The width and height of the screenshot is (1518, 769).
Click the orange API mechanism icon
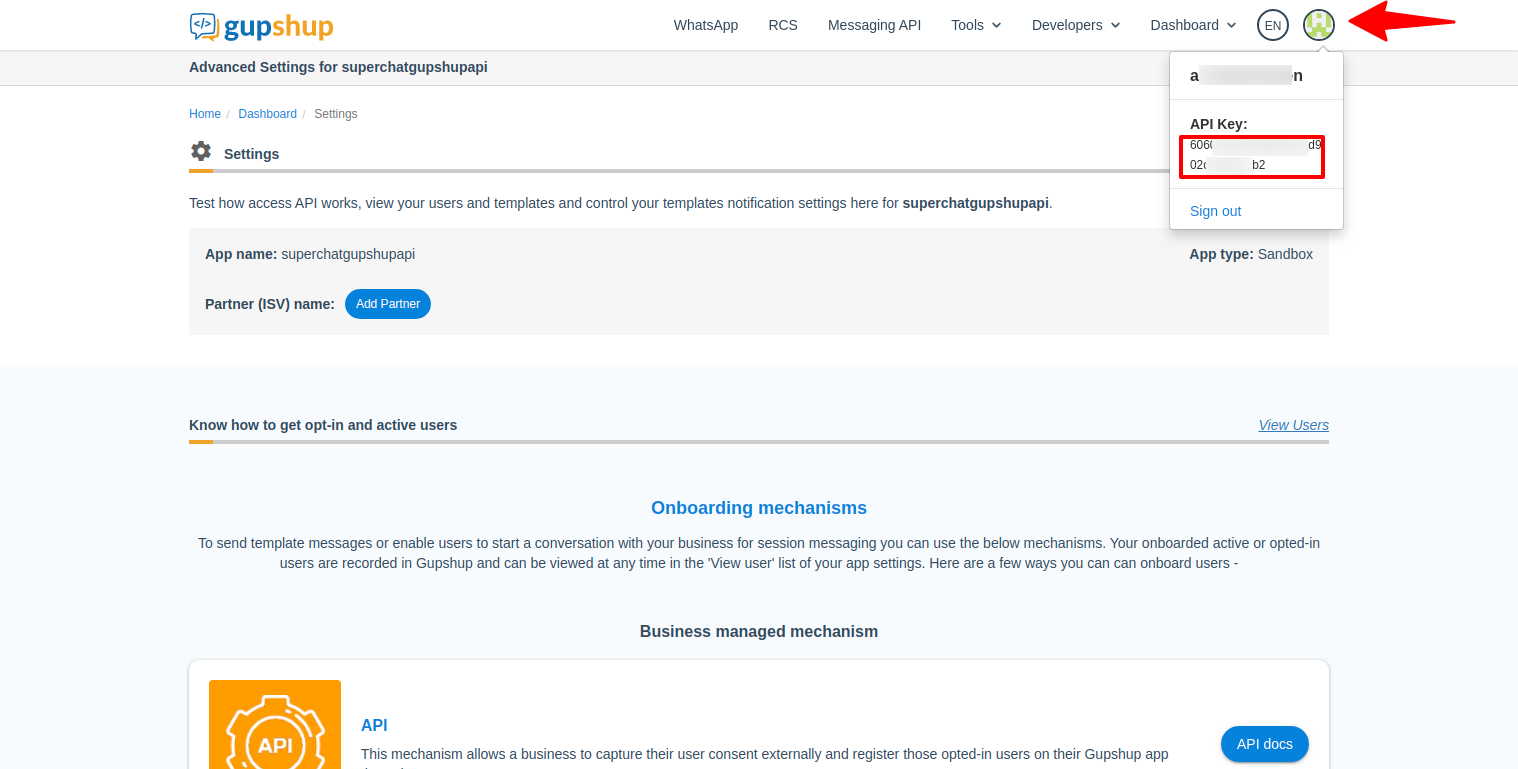[x=275, y=724]
